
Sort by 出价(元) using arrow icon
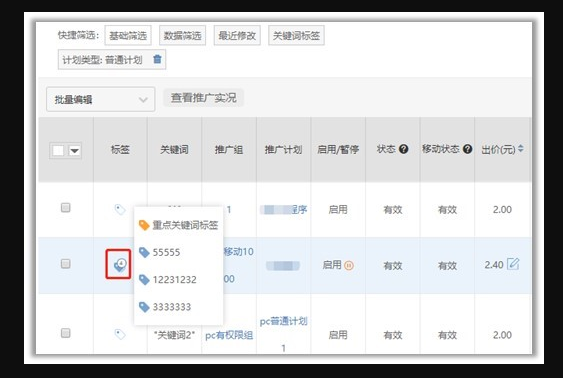(521, 148)
